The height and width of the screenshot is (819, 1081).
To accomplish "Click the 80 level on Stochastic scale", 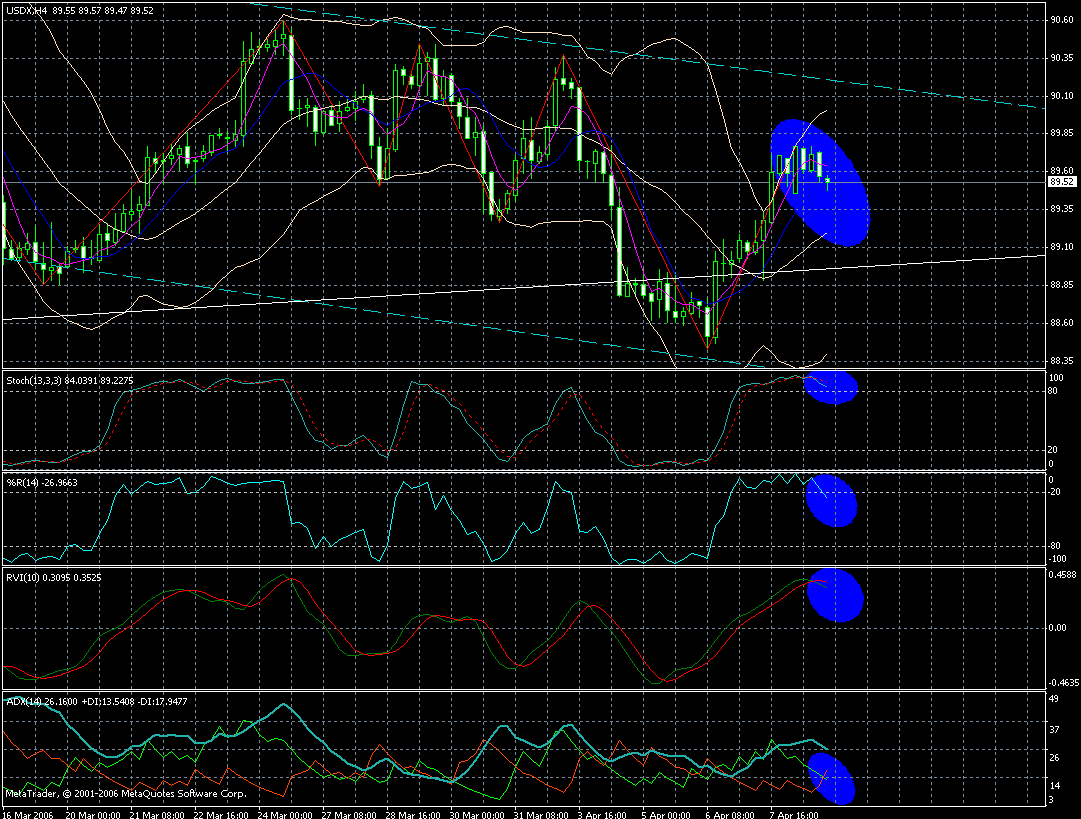I will point(1053,392).
